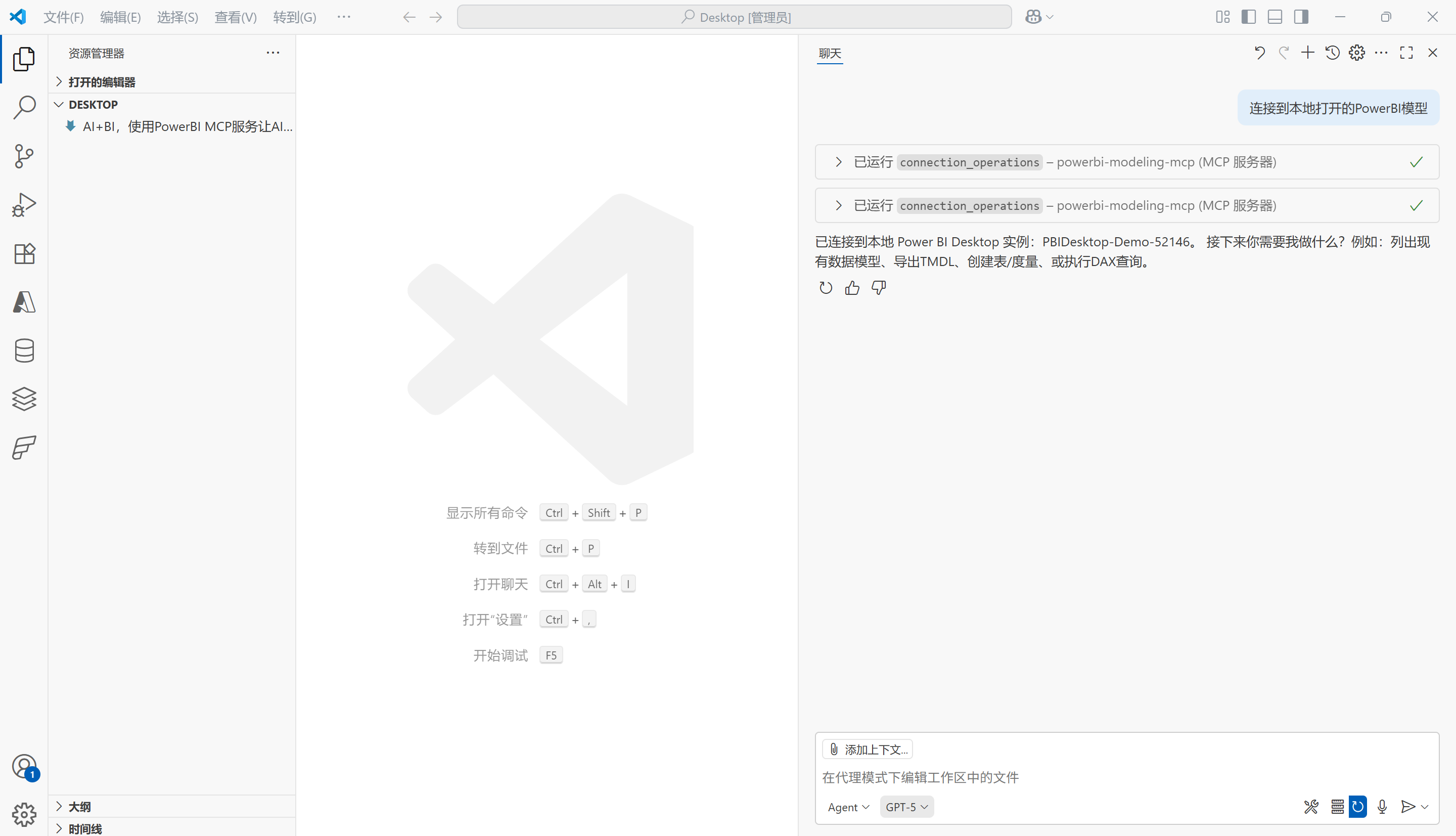The width and height of the screenshot is (1456, 836).
Task: Open the Agent mode dropdown
Action: (x=848, y=807)
